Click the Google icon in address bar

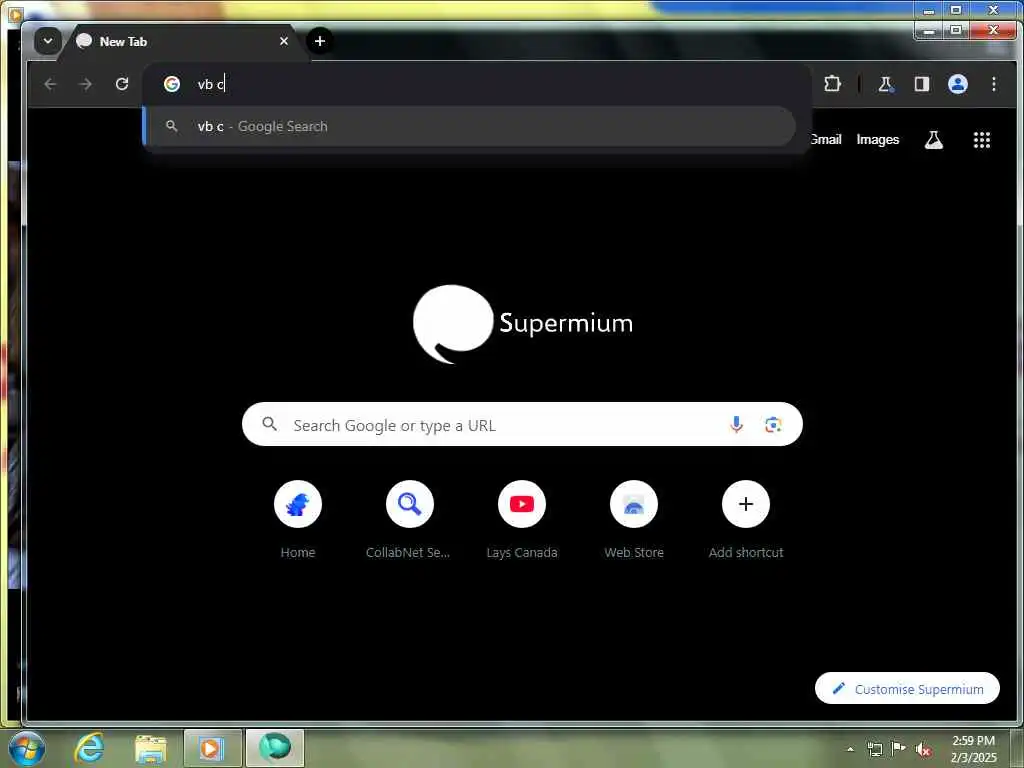[172, 84]
